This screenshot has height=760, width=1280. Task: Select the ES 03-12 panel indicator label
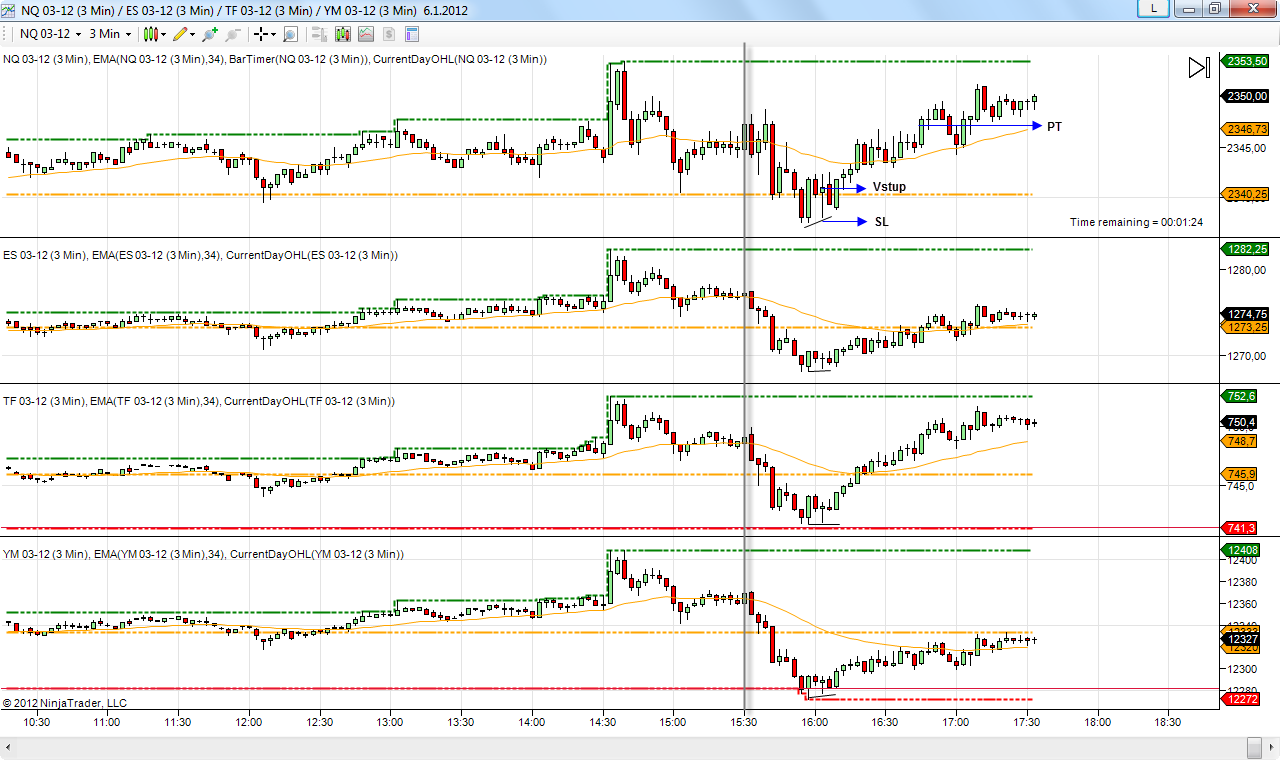coord(200,255)
